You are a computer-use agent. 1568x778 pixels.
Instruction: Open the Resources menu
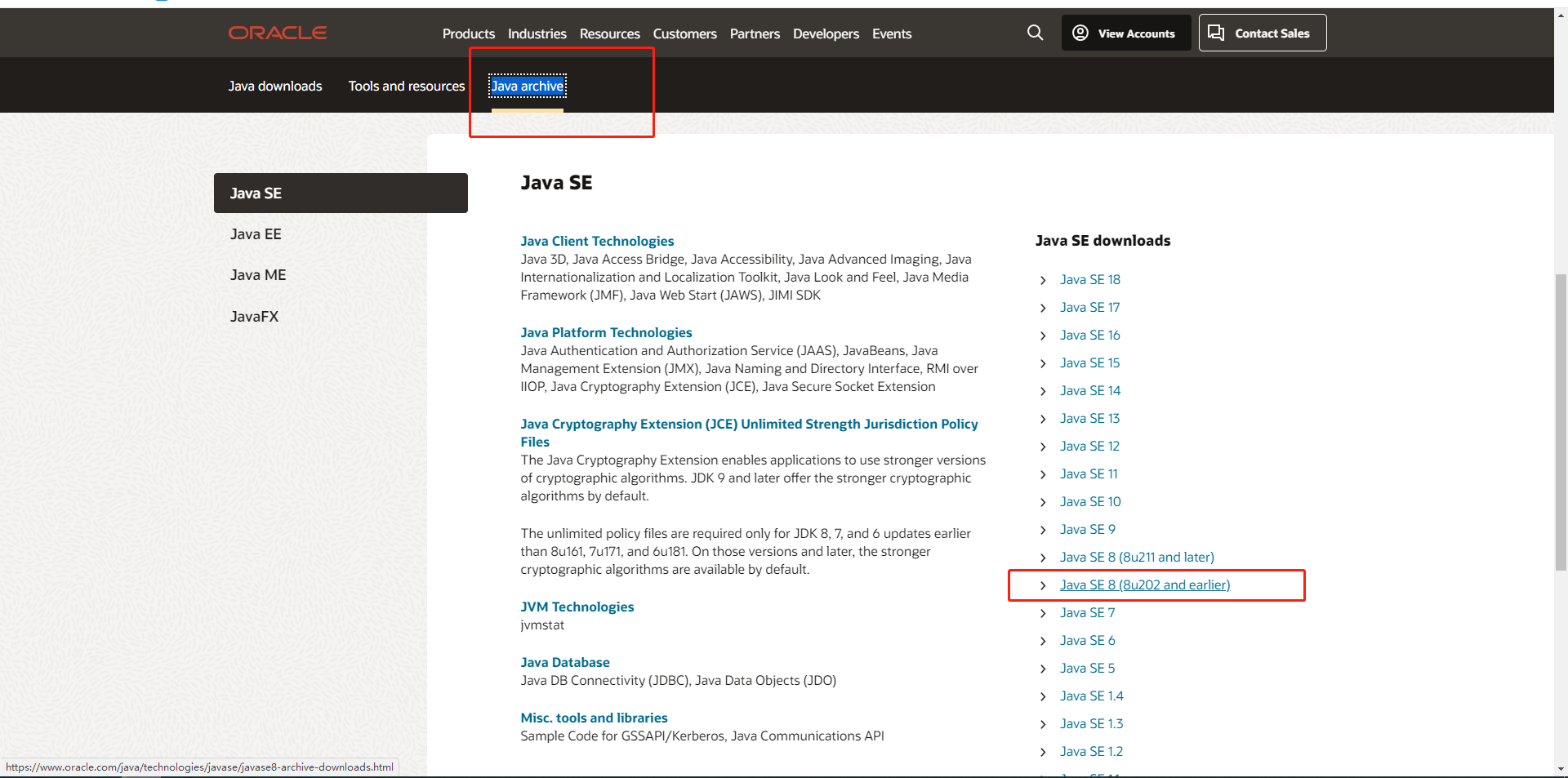(610, 33)
